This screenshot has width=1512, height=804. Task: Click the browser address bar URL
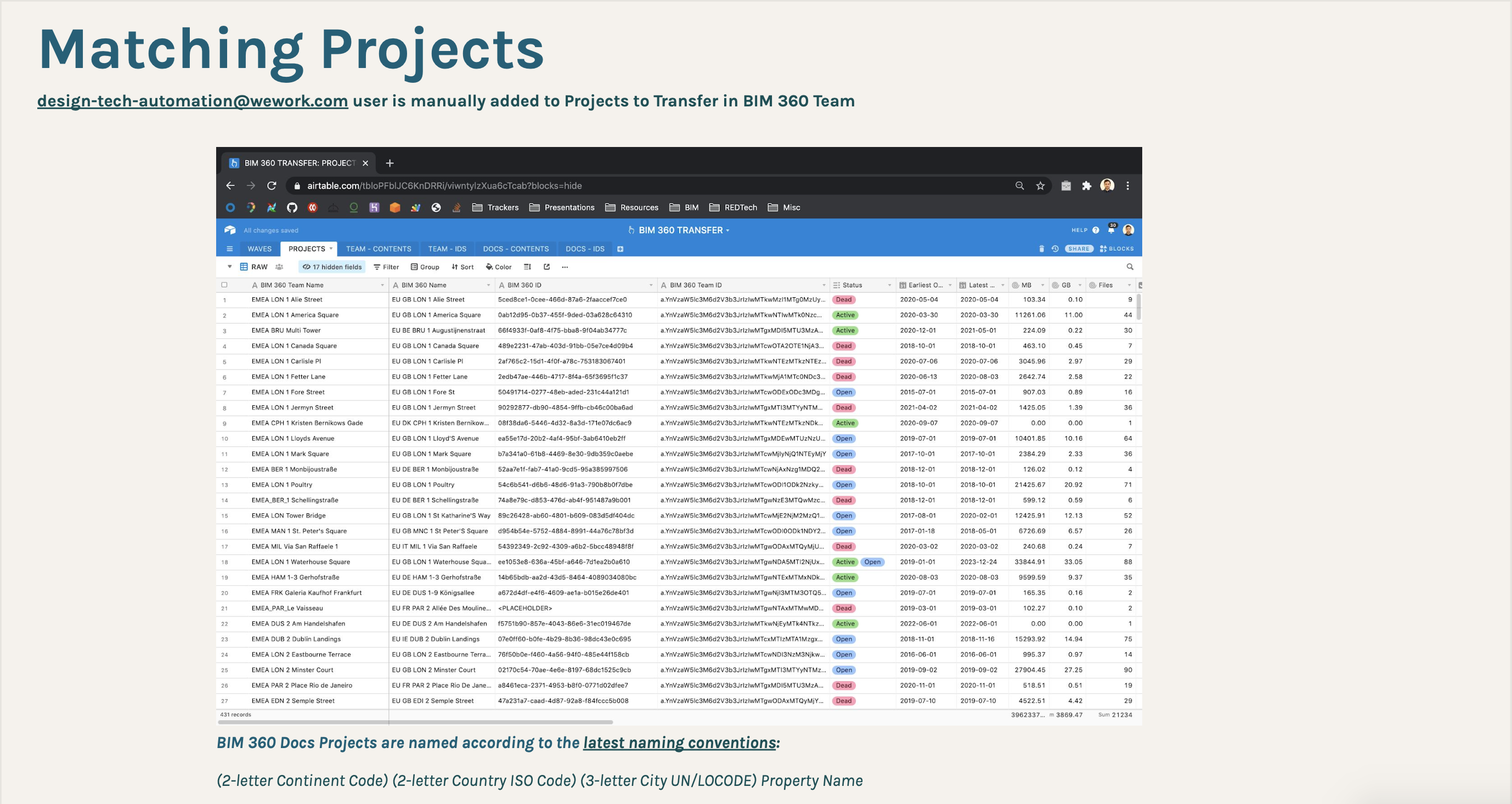pyautogui.click(x=444, y=185)
